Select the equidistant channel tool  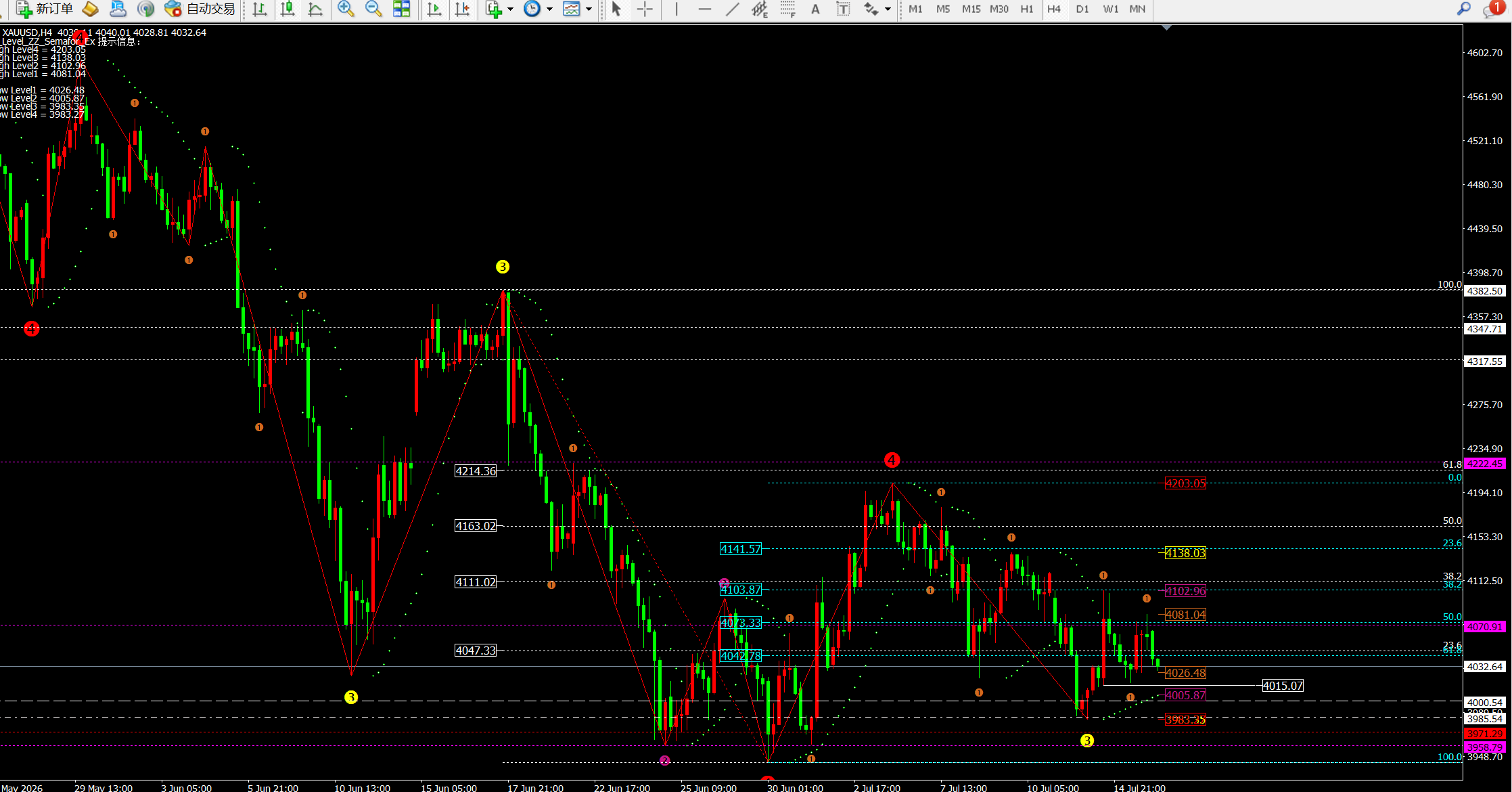(760, 9)
